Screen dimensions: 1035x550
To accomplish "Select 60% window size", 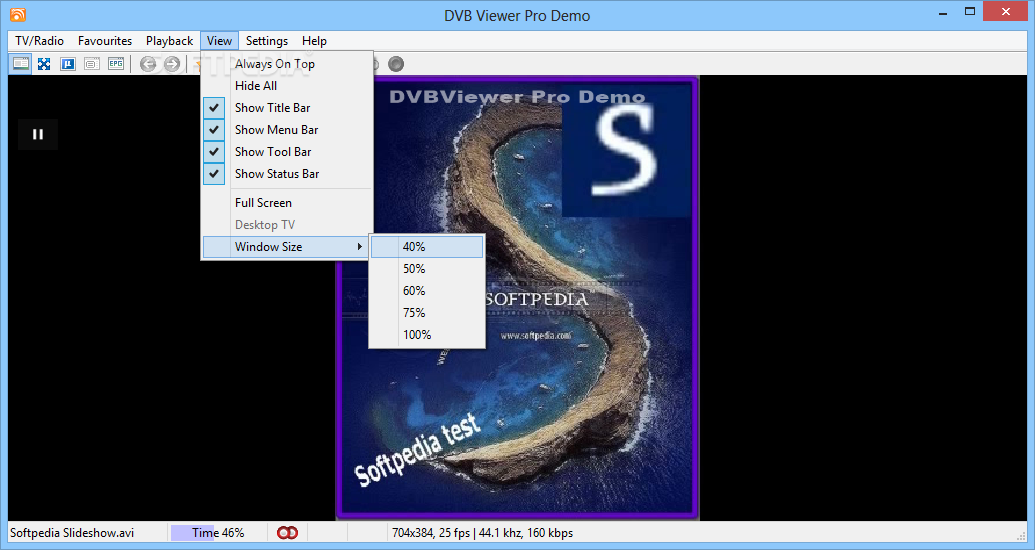I will pyautogui.click(x=427, y=291).
